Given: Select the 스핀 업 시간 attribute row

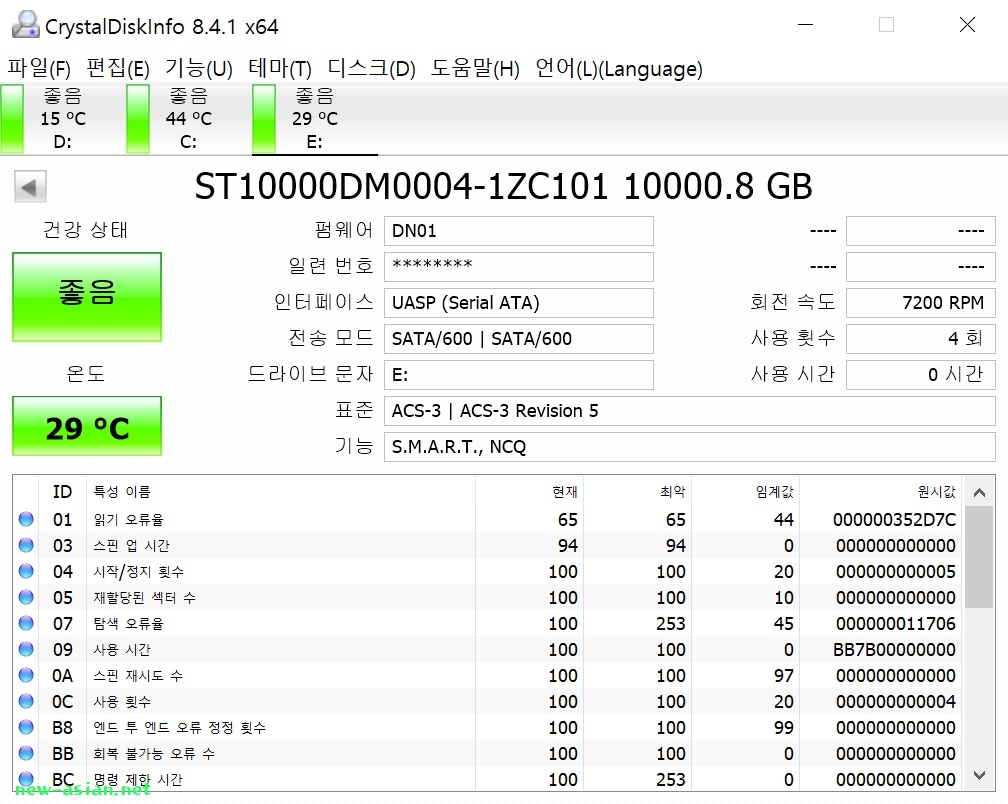Looking at the screenshot, I should [489, 545].
